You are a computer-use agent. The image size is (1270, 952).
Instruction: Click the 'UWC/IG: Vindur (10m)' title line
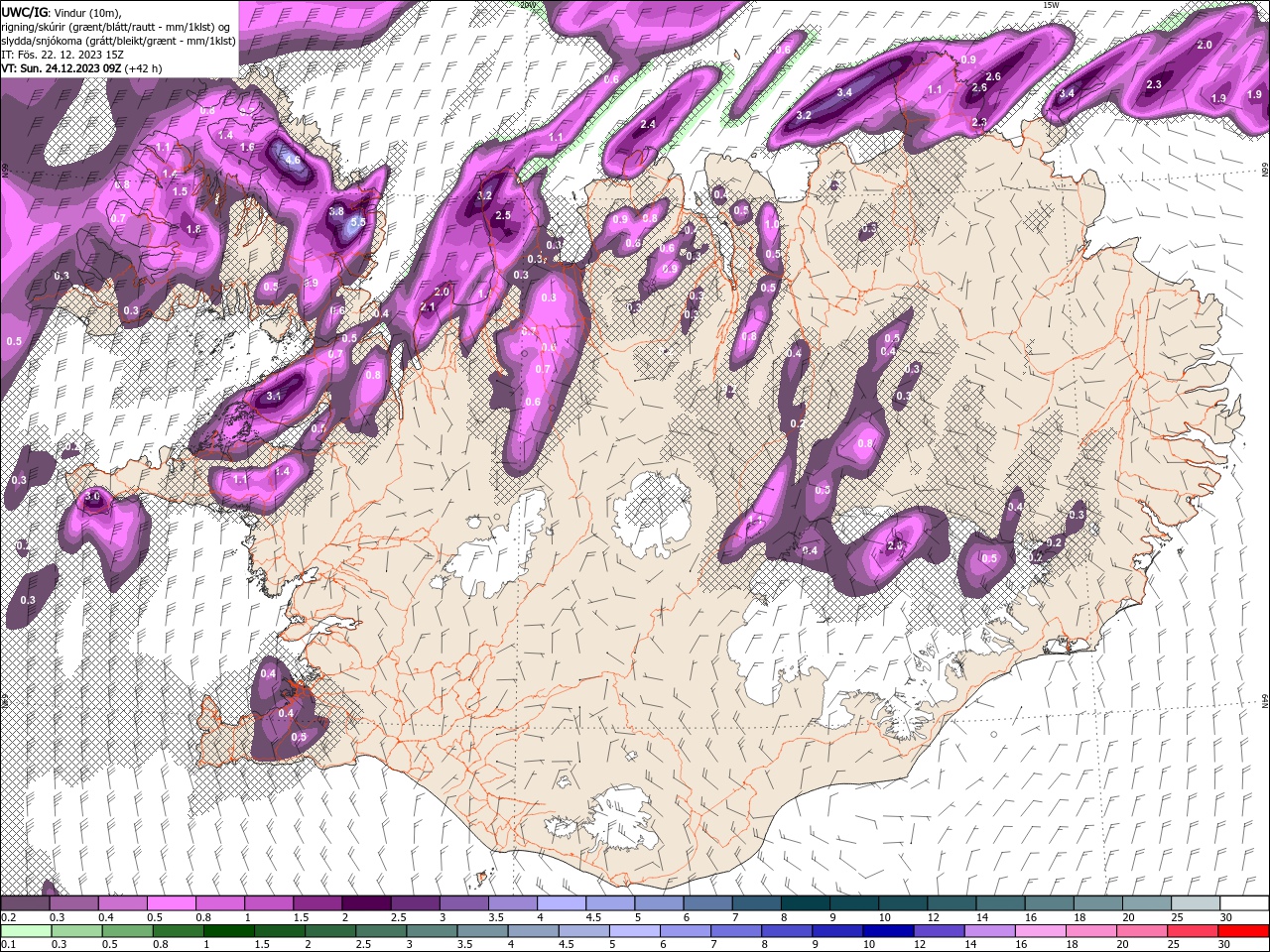(x=61, y=12)
